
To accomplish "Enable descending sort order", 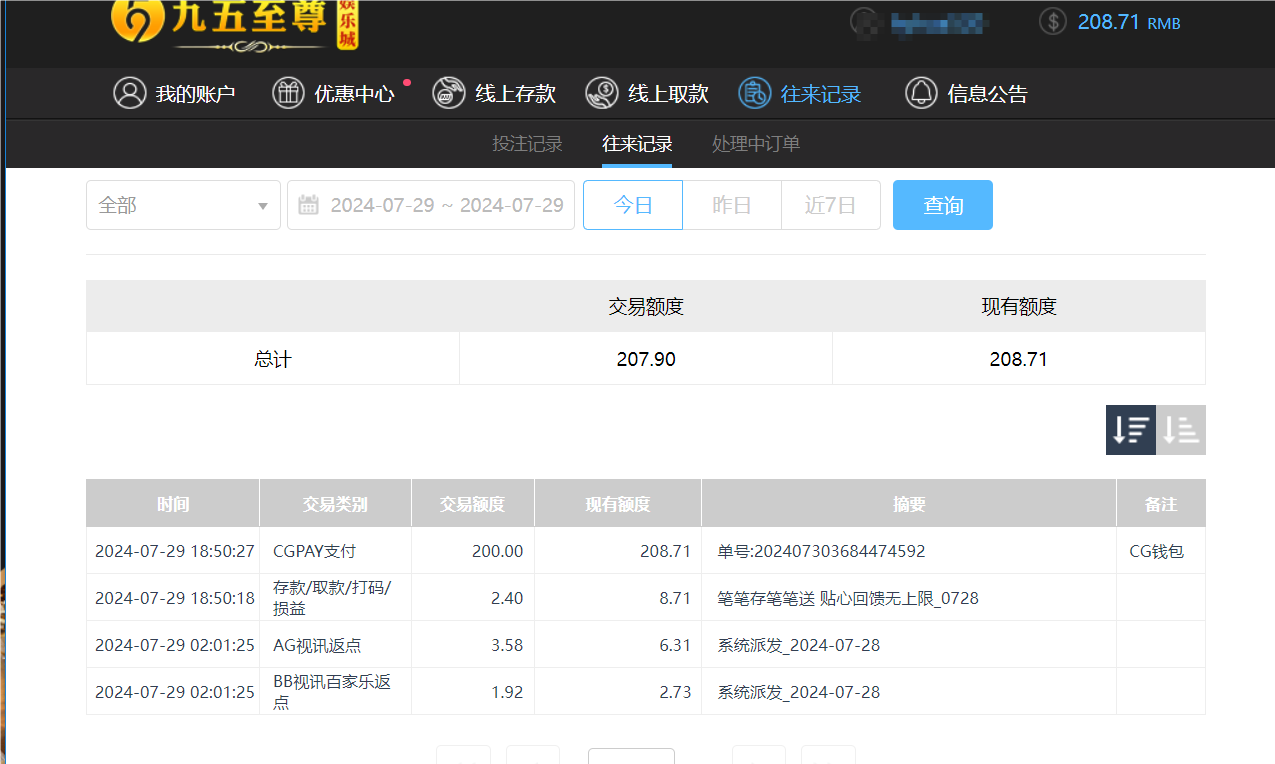I will coord(1130,429).
